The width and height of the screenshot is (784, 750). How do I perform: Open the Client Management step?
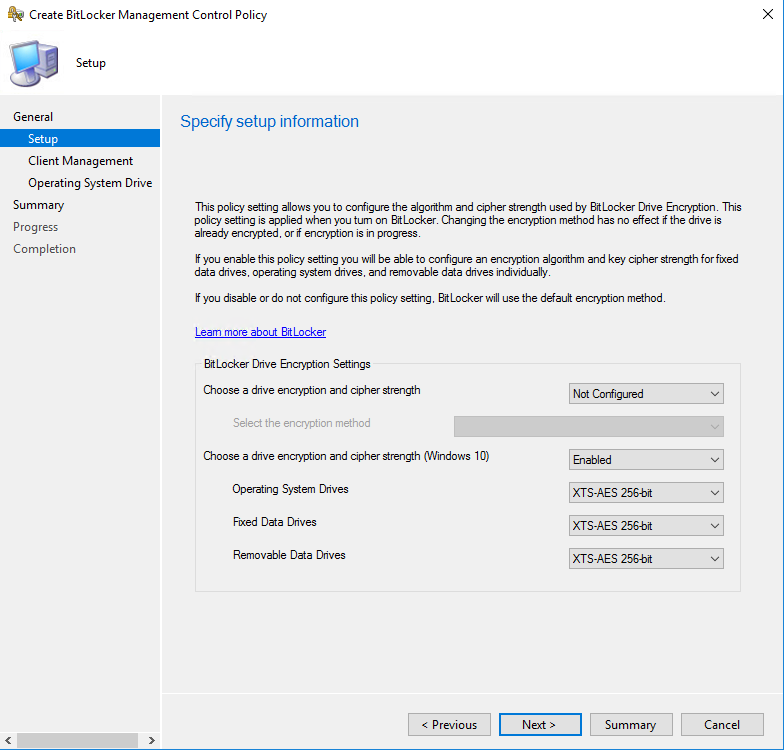click(80, 160)
